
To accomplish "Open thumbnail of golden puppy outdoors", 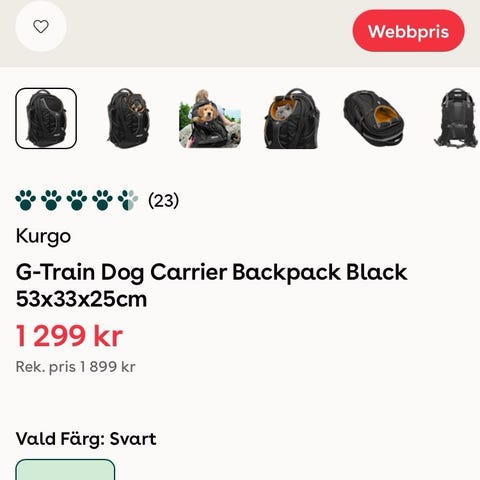I will click(210, 118).
